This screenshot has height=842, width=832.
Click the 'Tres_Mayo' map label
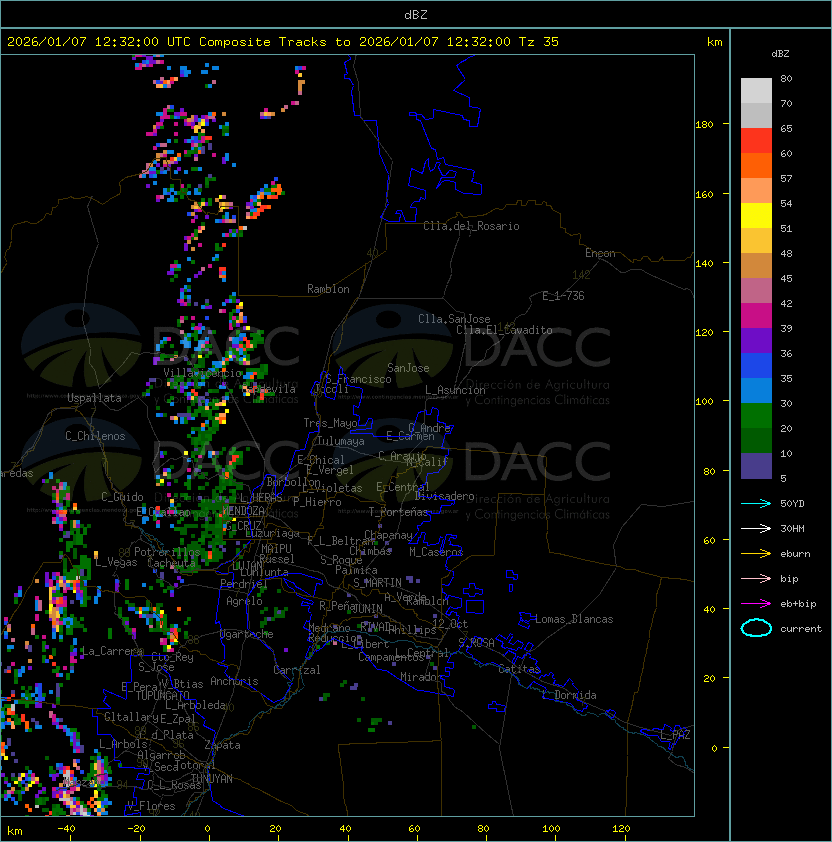click(x=330, y=423)
